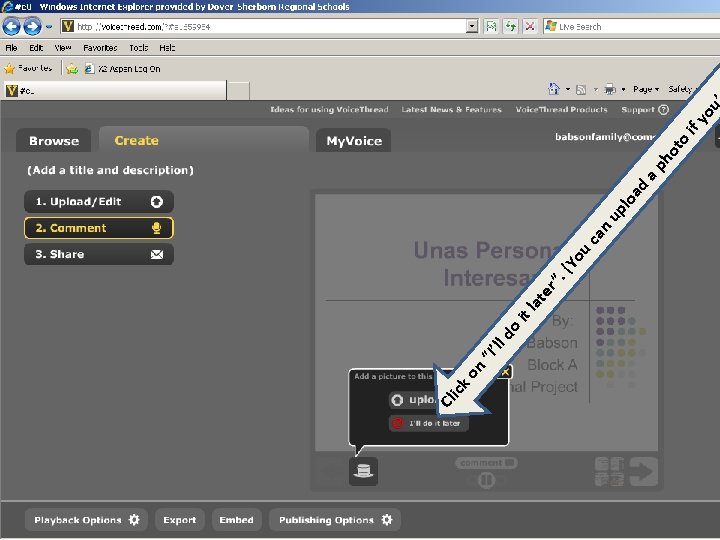This screenshot has height=540, width=720.
Task: Open the Help menu
Action: [x=167, y=48]
